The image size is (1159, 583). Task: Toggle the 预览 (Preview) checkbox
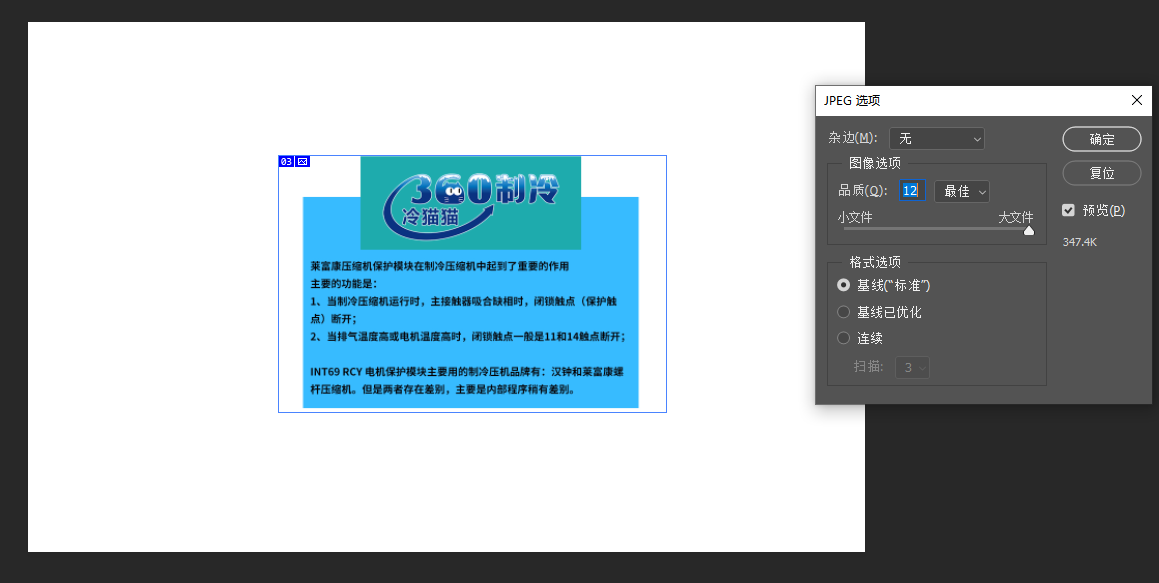click(1068, 210)
